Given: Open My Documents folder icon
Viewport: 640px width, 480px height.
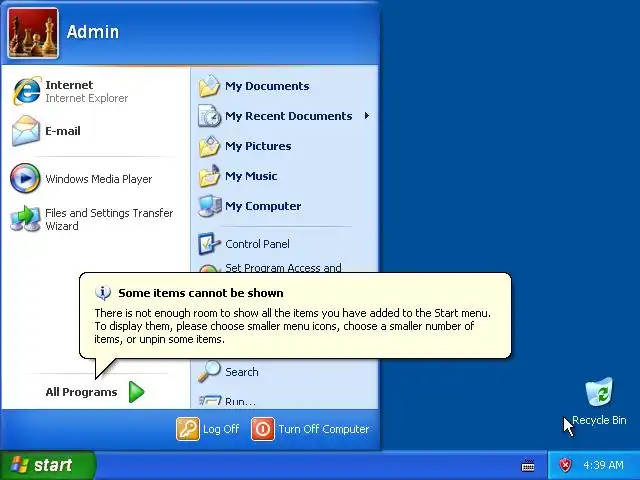Looking at the screenshot, I should pos(209,86).
